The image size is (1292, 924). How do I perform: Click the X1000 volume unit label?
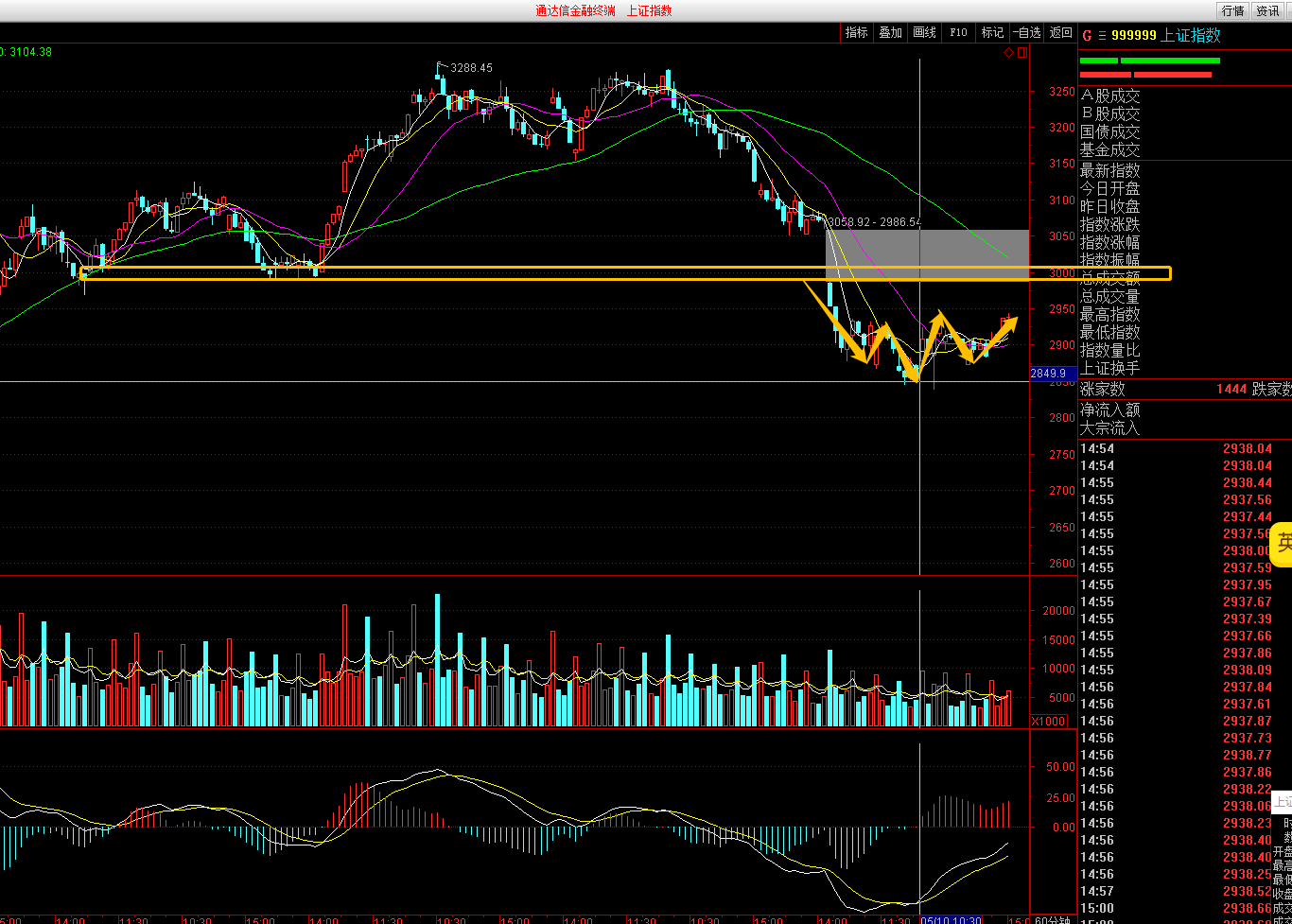point(1049,721)
